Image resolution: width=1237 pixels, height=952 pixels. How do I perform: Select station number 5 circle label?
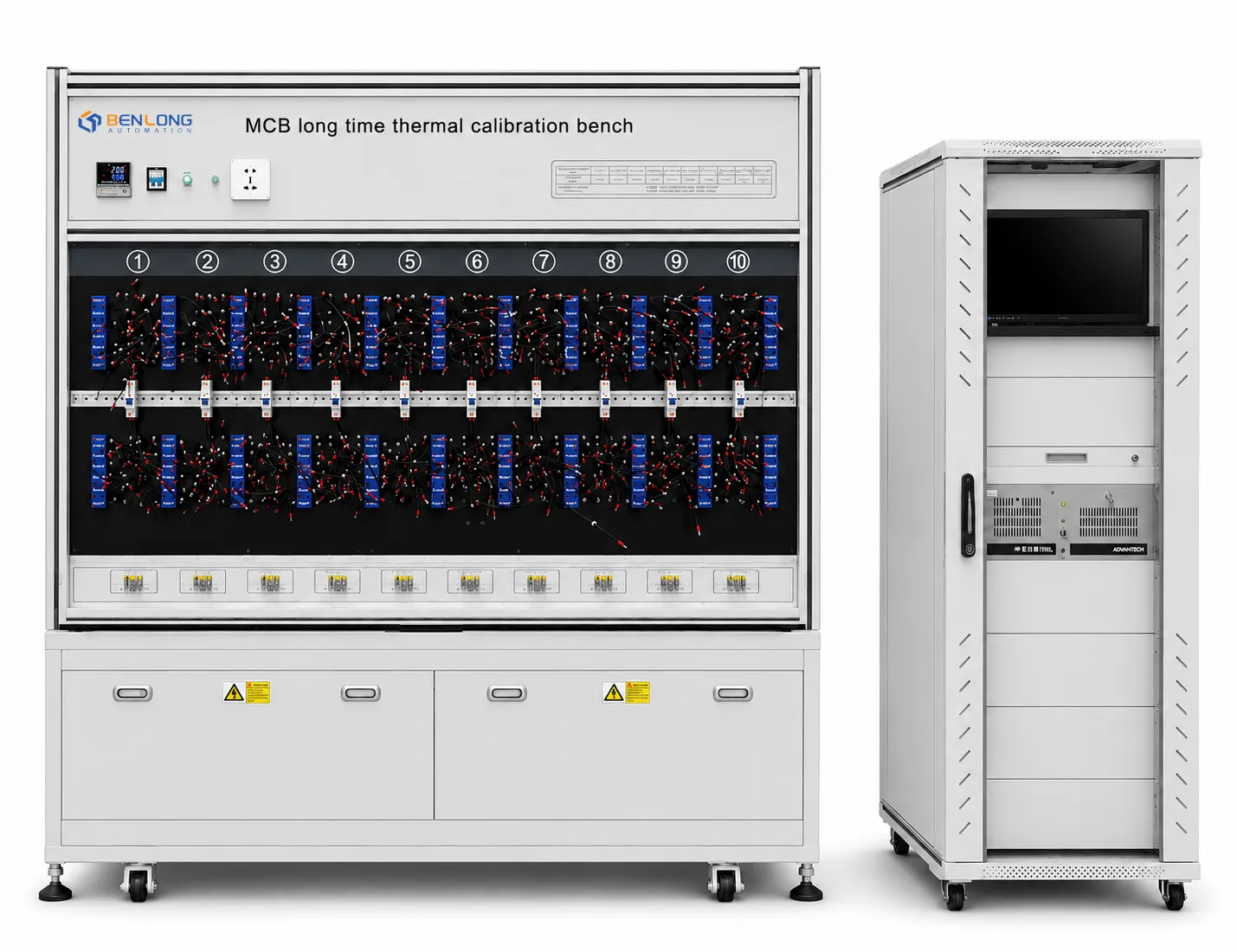409,261
